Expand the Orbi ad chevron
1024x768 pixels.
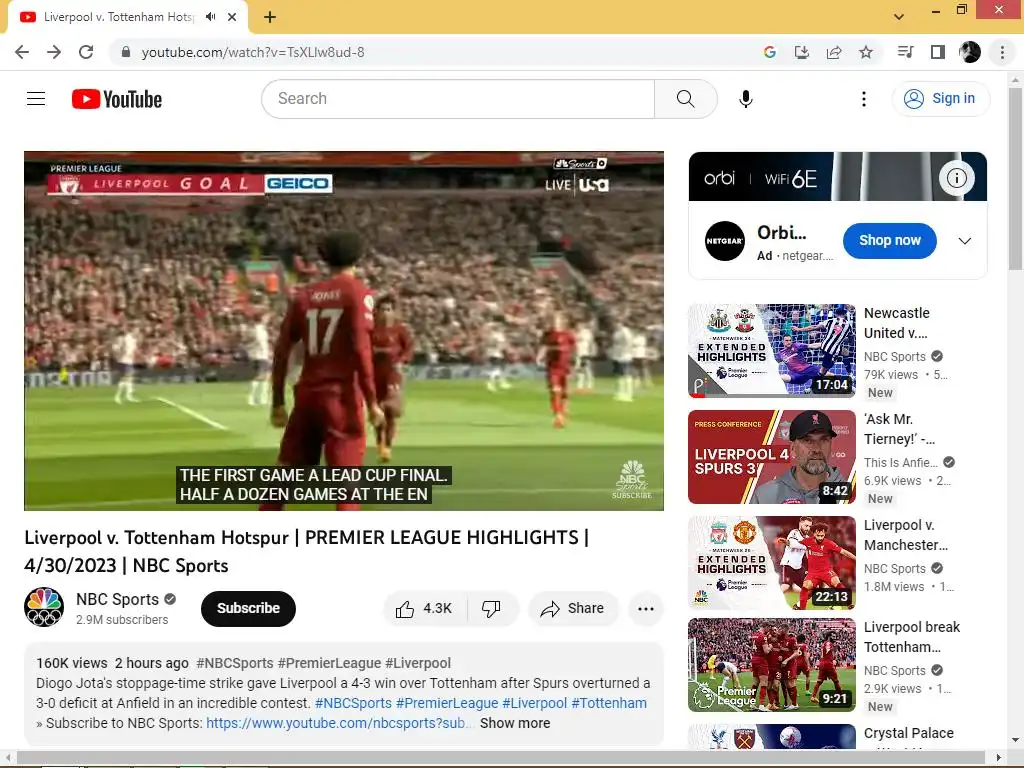pos(965,241)
